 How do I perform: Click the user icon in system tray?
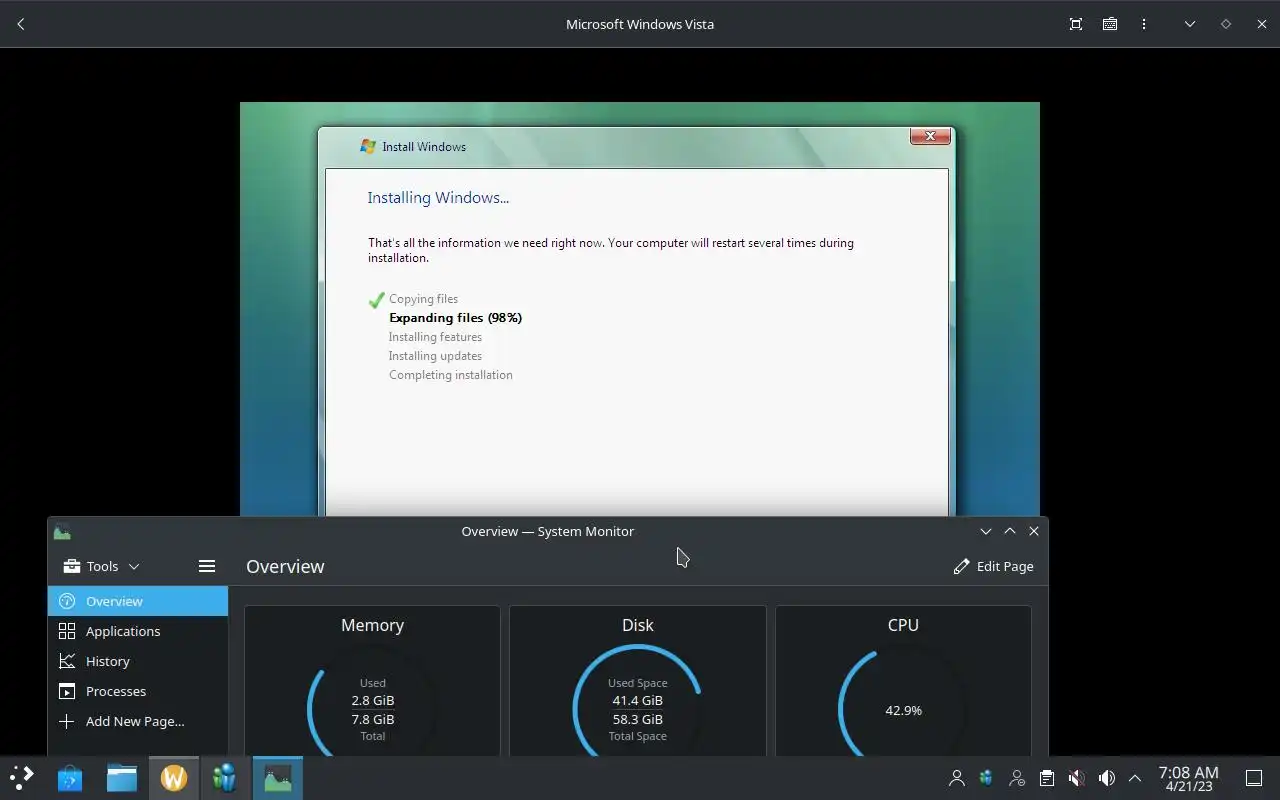pos(957,778)
